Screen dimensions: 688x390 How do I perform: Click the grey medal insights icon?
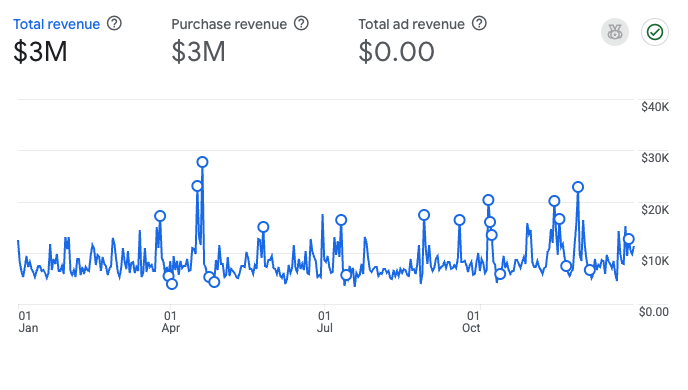pyautogui.click(x=615, y=32)
